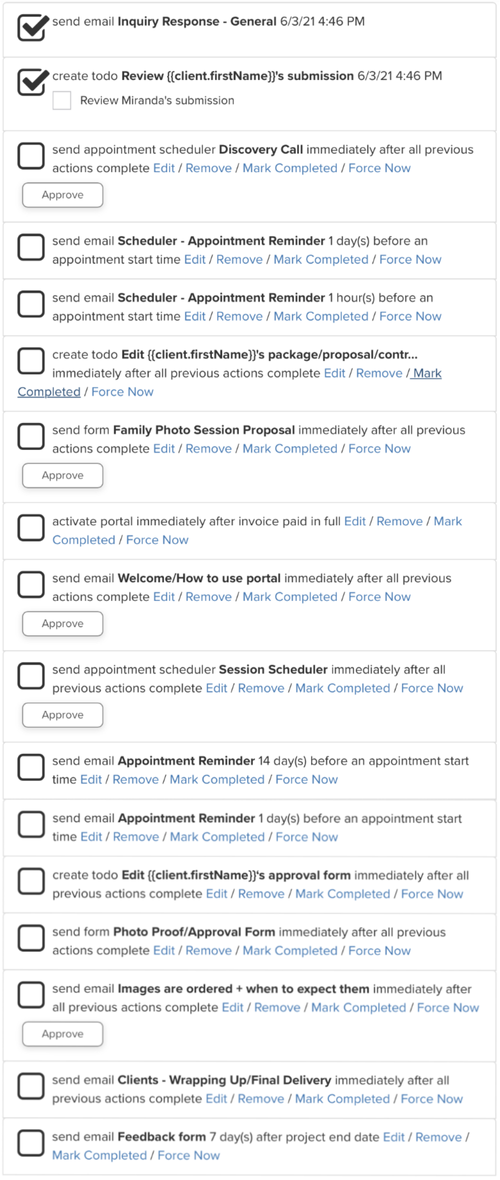Mark the activate portal step checkbox

31,528
